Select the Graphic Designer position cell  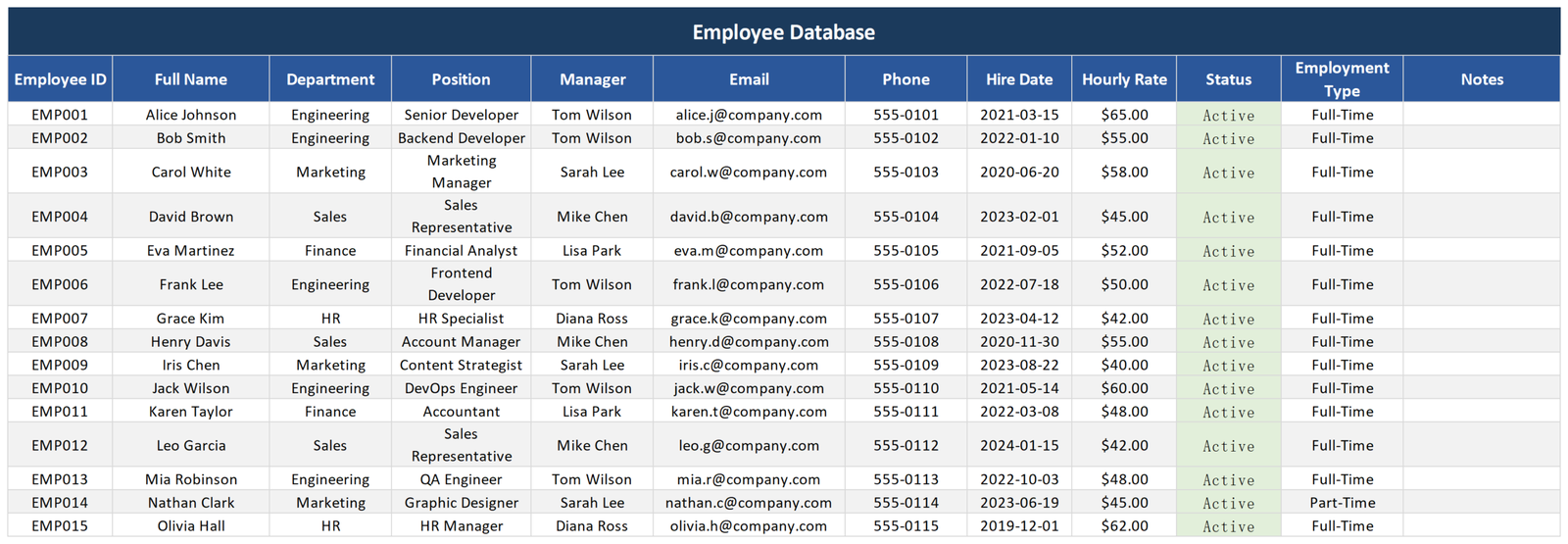[462, 503]
